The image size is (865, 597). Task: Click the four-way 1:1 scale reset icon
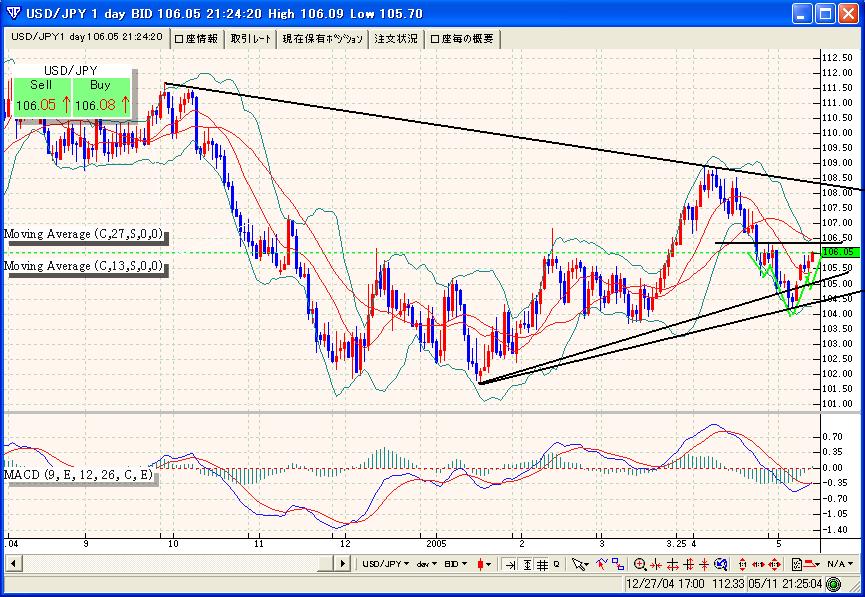click(x=775, y=564)
